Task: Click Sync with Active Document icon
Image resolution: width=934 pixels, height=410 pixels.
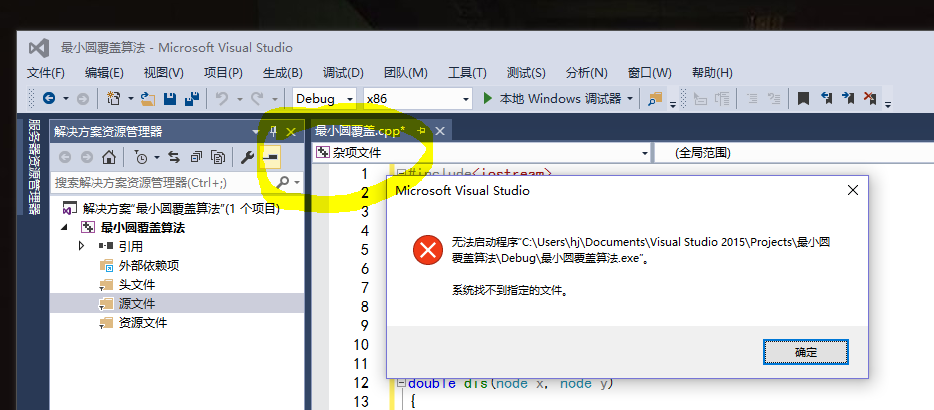Action: click(x=174, y=157)
